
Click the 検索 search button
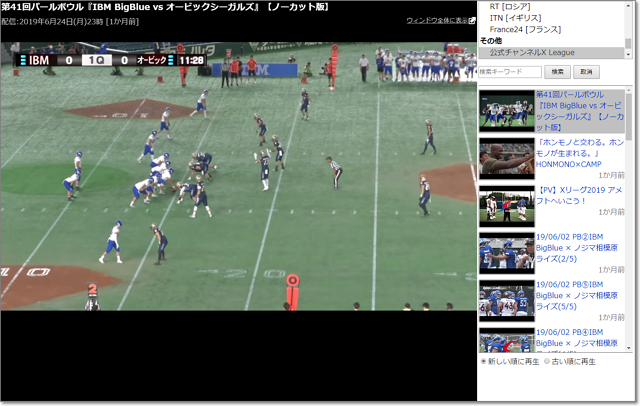pos(558,72)
